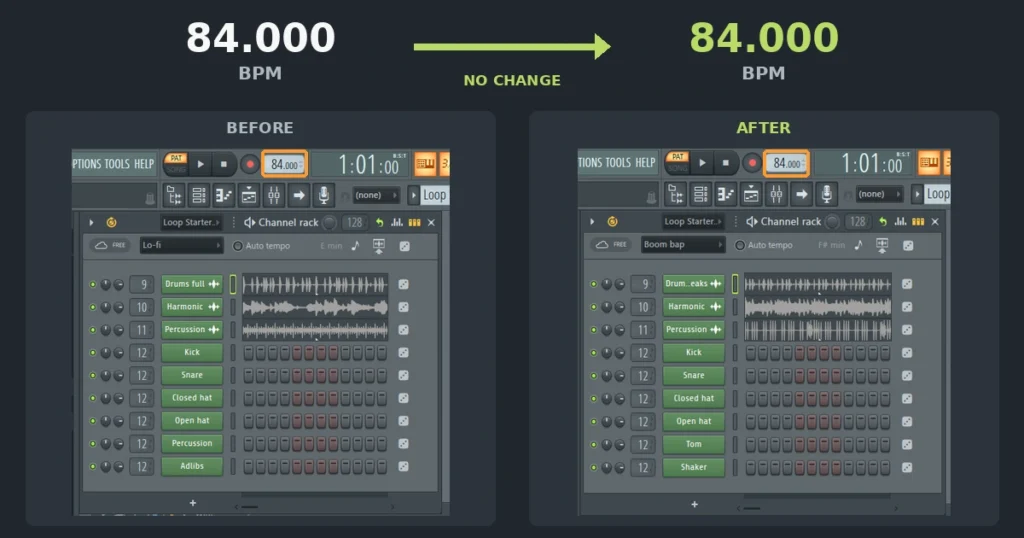Click the split-layout icon next to F# min
Screen dimensions: 1024x538
(x=882, y=245)
